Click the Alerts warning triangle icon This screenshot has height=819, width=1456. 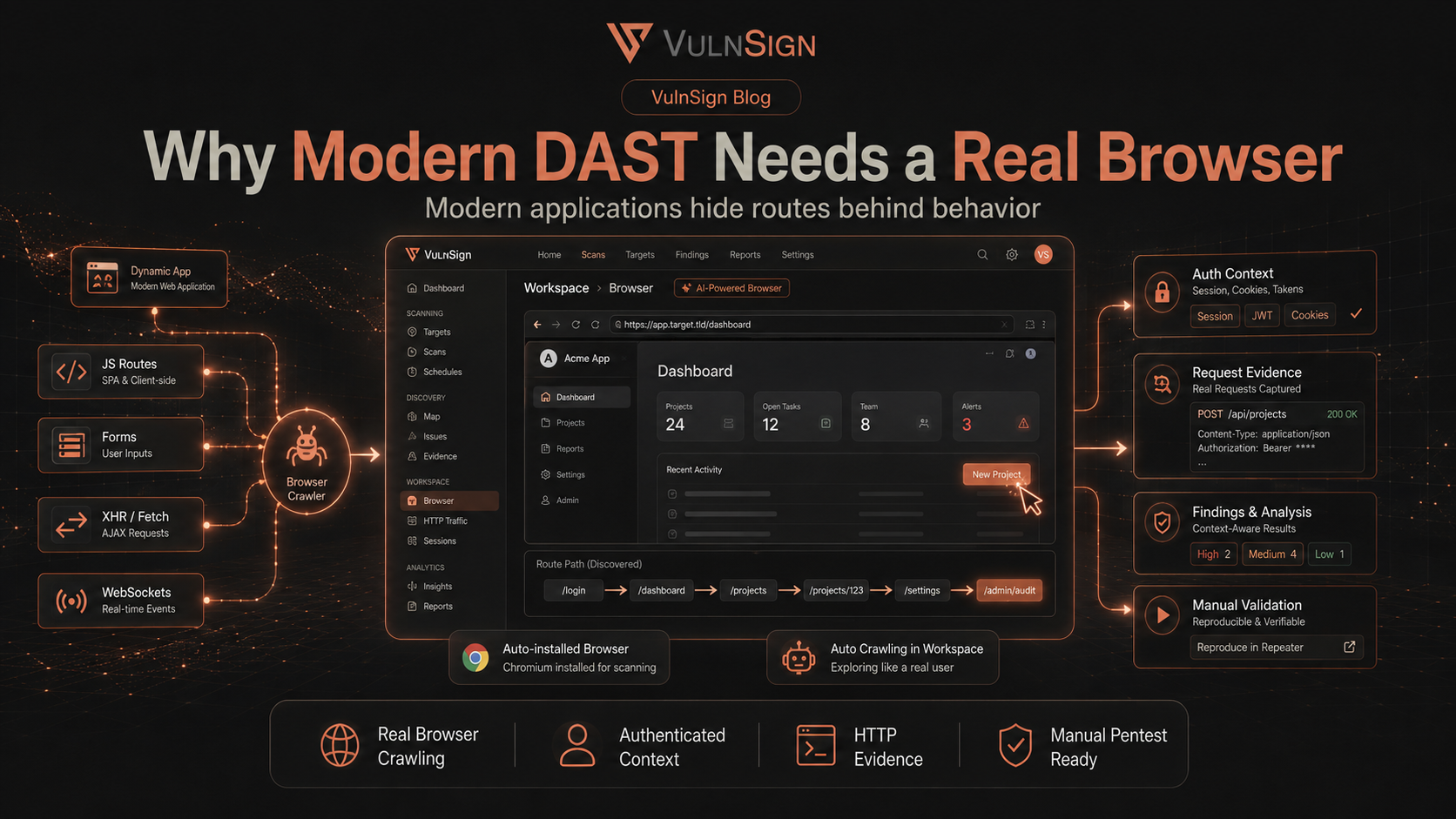coord(1023,424)
